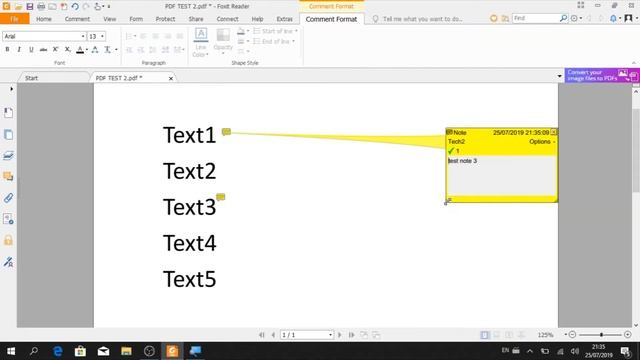The image size is (640, 360).
Task: Open the Comments panel icon
Action: 8,176
